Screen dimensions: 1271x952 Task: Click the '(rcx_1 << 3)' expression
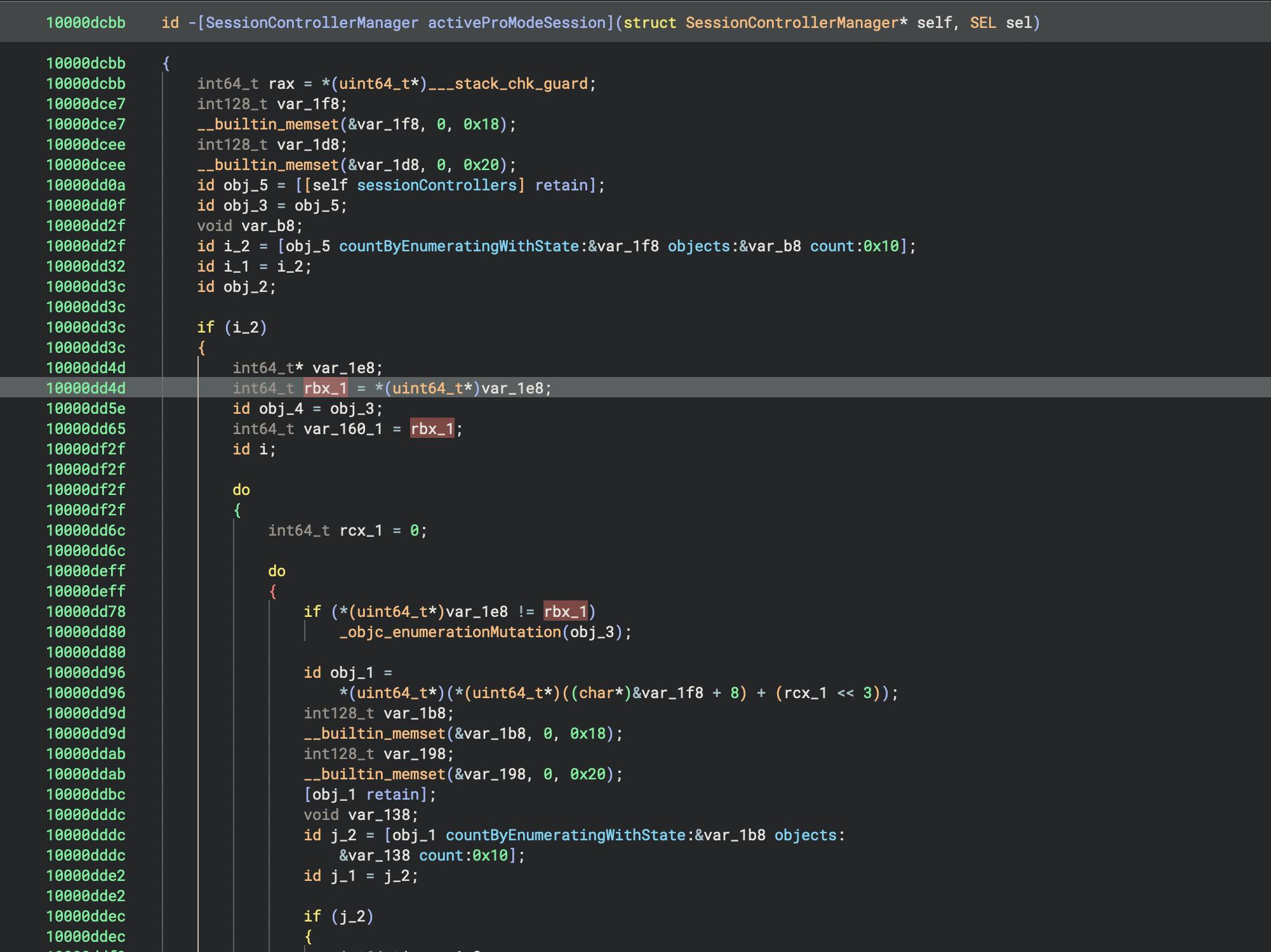[x=828, y=693]
